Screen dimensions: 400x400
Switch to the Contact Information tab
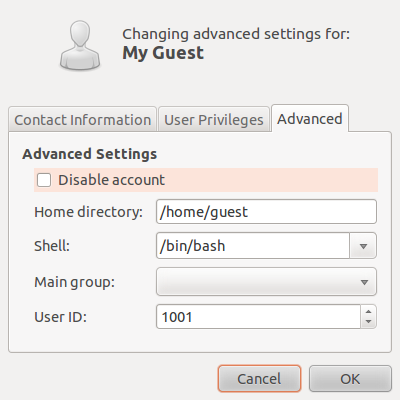[82, 120]
